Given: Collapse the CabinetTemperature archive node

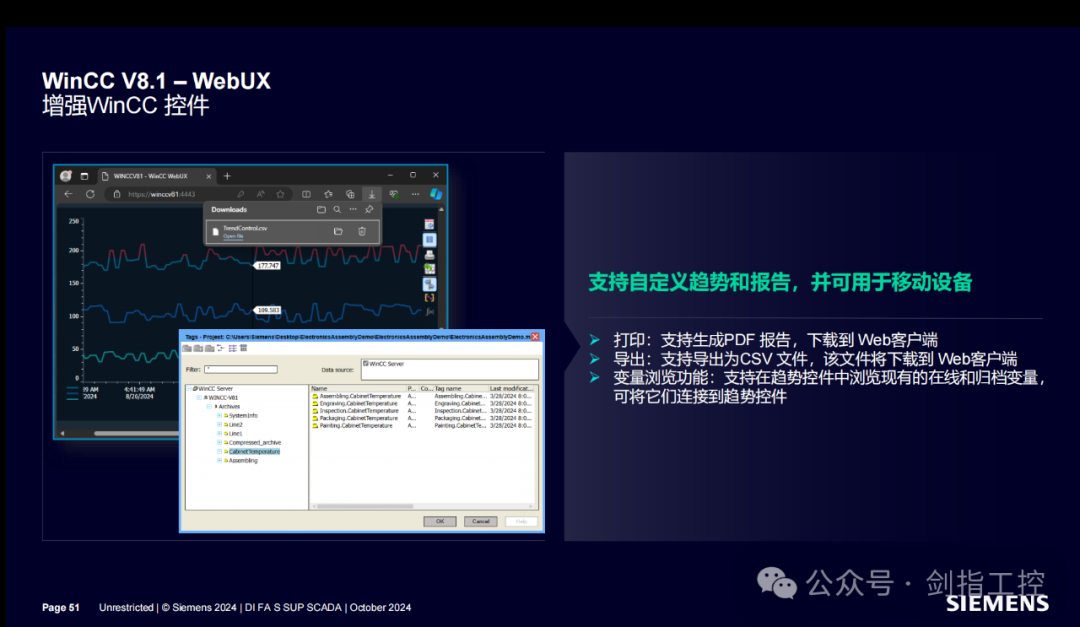Looking at the screenshot, I should tap(218, 452).
